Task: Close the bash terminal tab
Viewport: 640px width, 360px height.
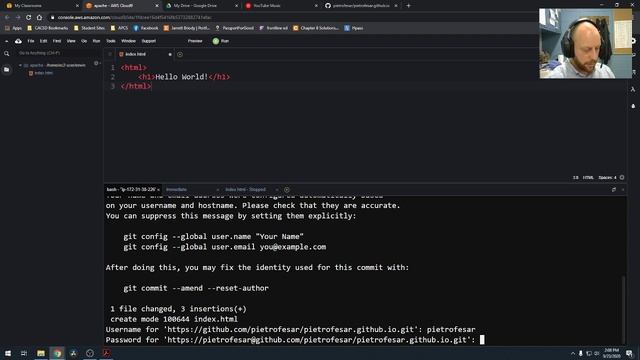Action: (158, 190)
